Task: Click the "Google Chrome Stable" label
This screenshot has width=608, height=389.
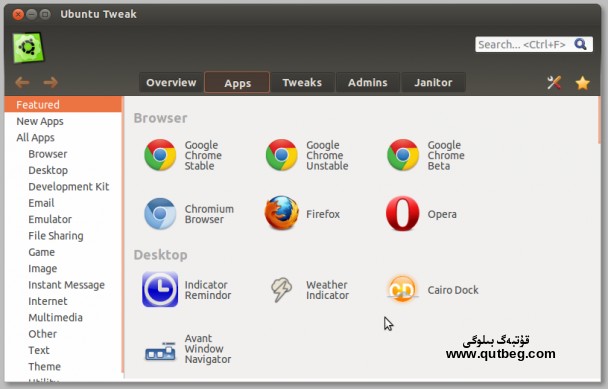Action: (x=203, y=155)
